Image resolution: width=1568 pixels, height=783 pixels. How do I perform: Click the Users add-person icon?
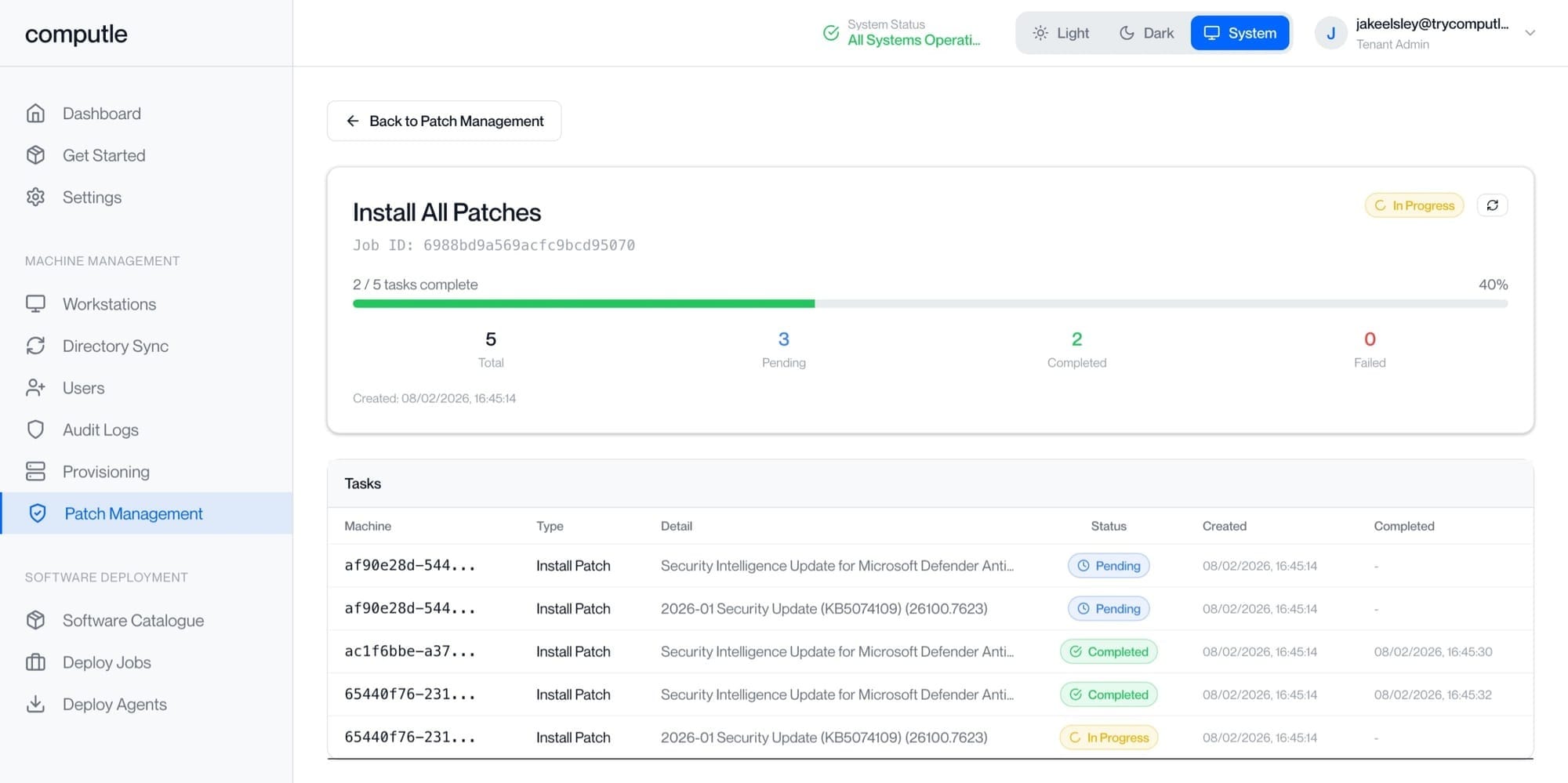tap(35, 388)
